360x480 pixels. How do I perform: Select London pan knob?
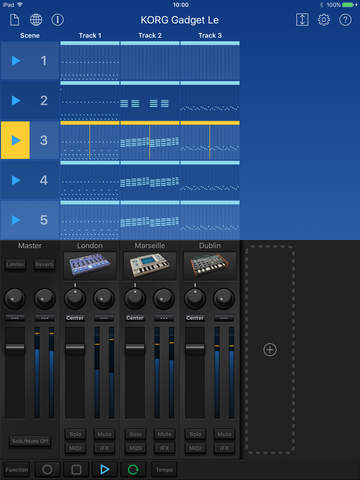[x=75, y=299]
